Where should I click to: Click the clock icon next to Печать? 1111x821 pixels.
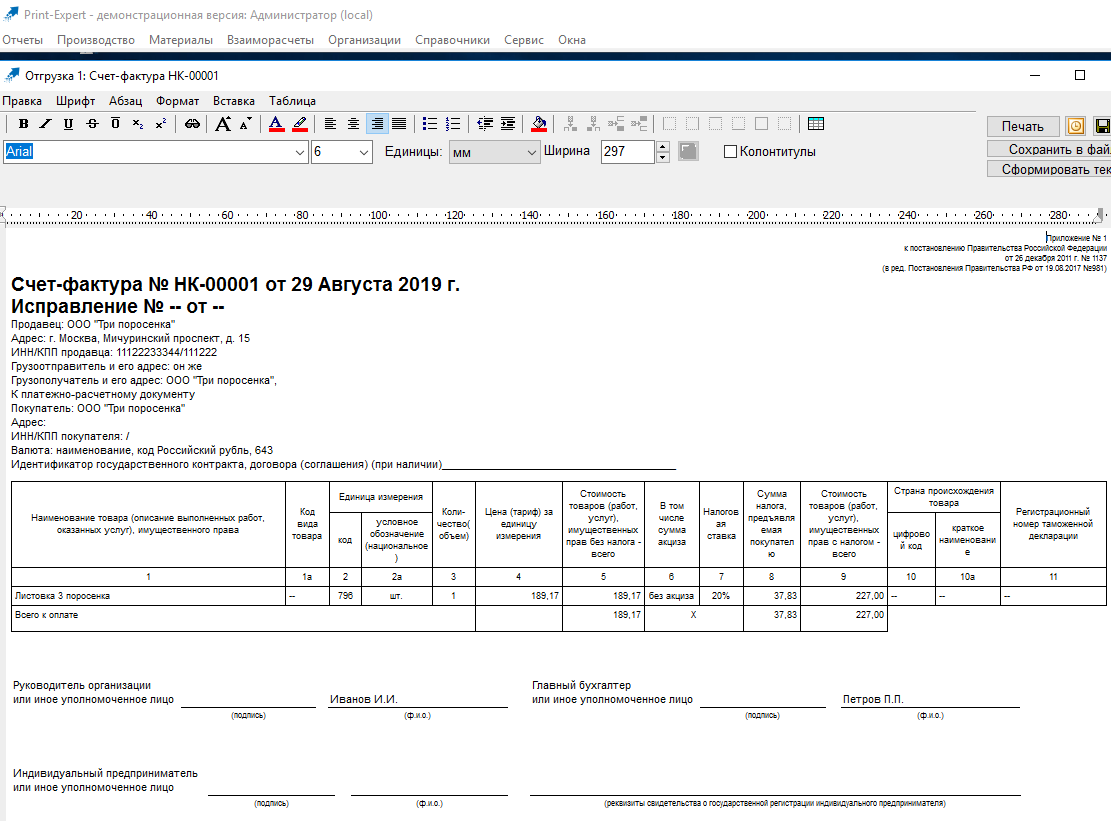[x=1076, y=126]
